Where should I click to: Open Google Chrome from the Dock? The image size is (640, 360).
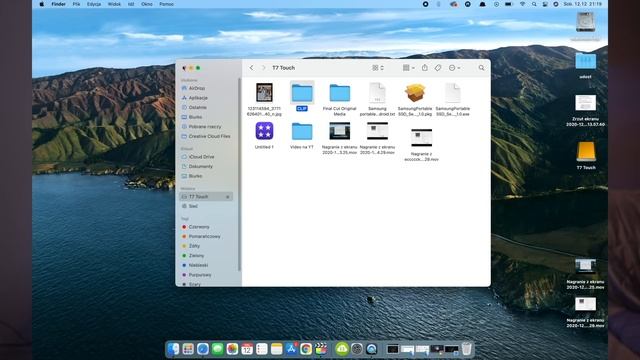(306, 349)
